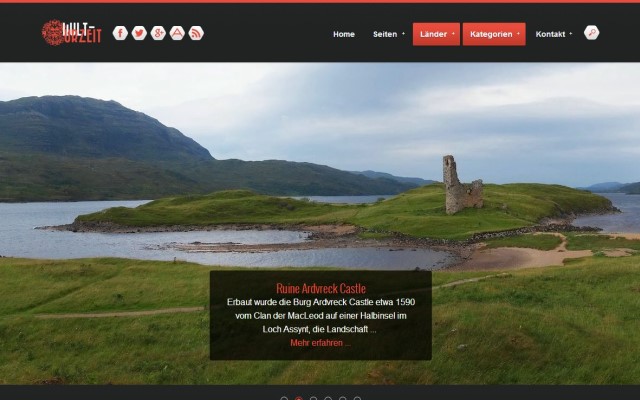Follow the 'Mehr erfahren ...' link
This screenshot has width=640, height=400.
coord(320,343)
